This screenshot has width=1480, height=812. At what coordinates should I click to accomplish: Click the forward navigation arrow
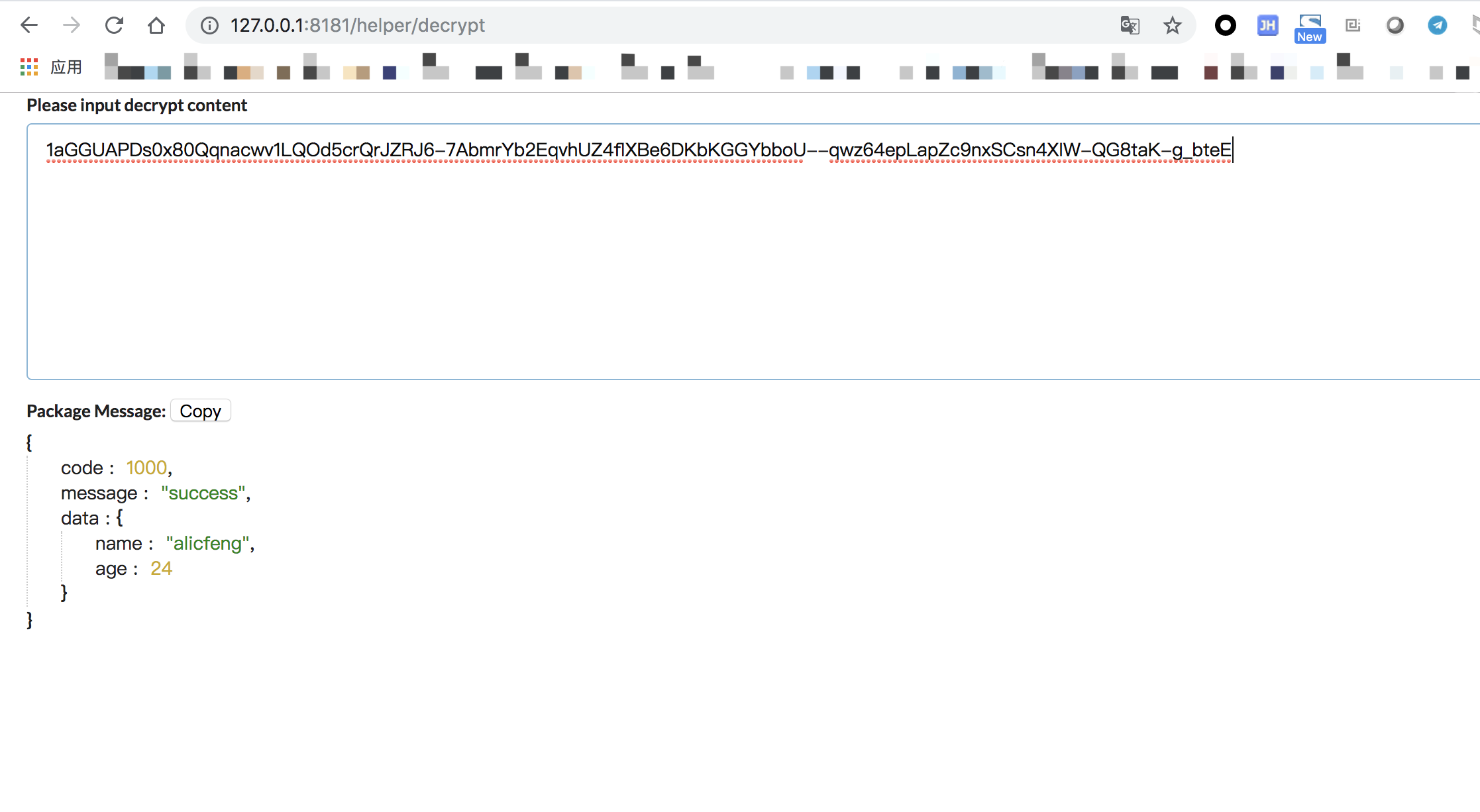tap(72, 25)
